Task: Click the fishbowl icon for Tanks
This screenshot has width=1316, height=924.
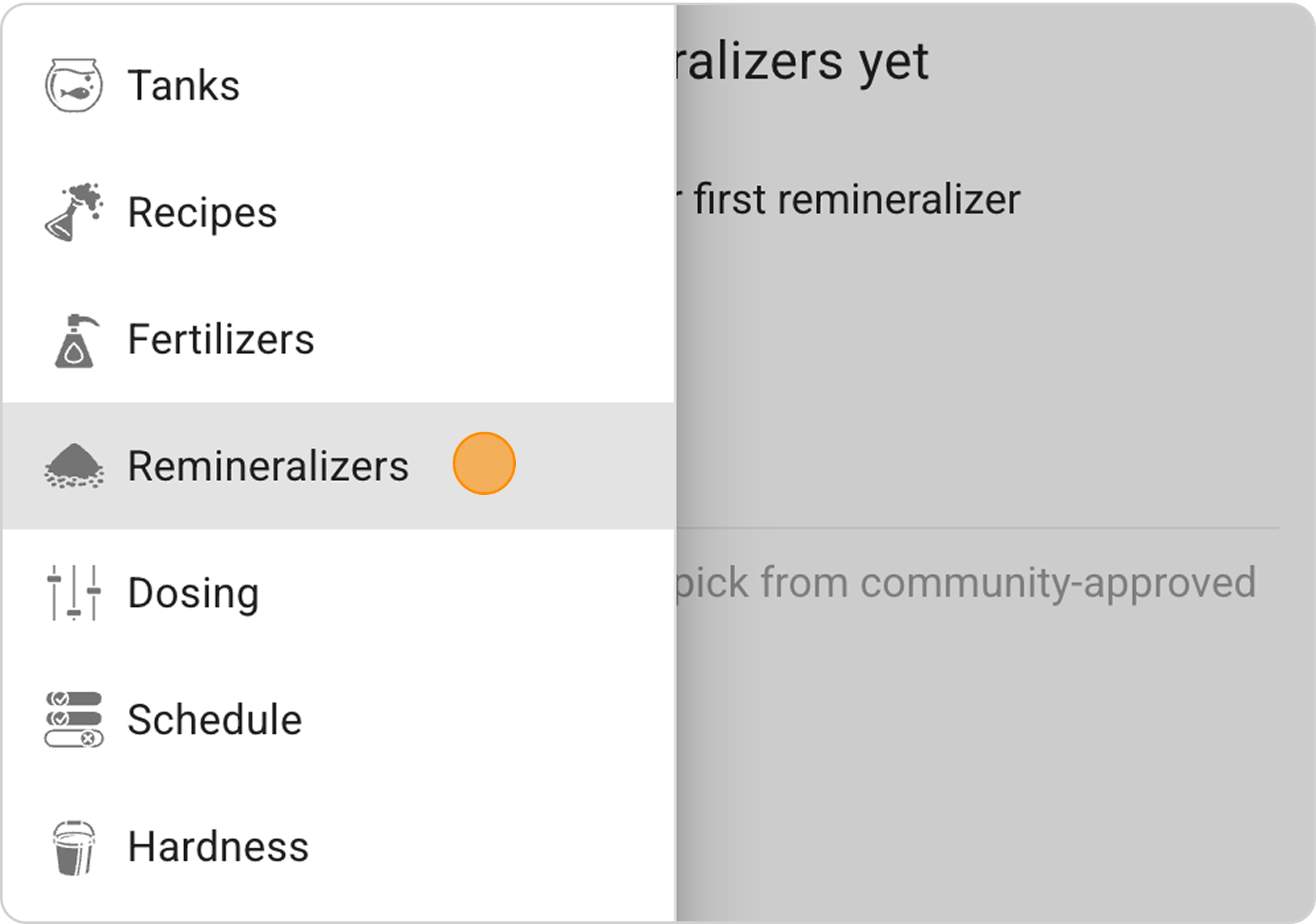Action: (x=74, y=86)
